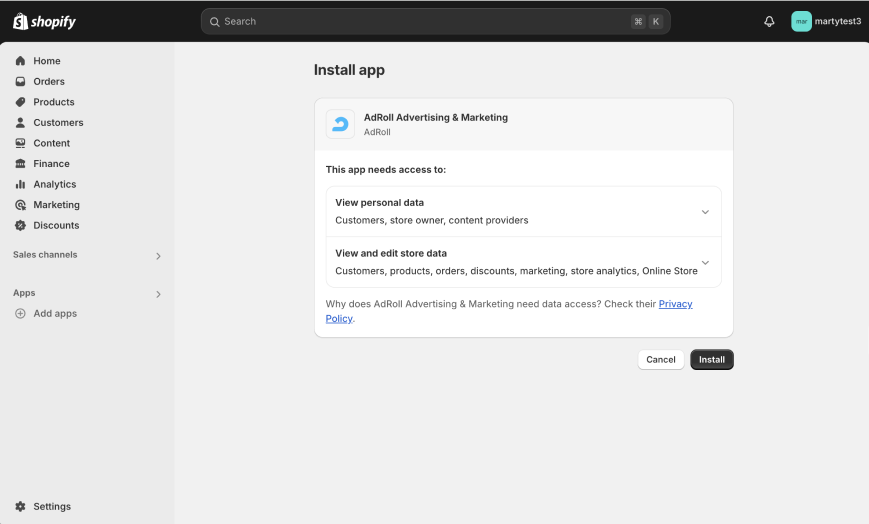The width and height of the screenshot is (869, 524).
Task: Click the Home icon in sidebar
Action: coord(20,61)
